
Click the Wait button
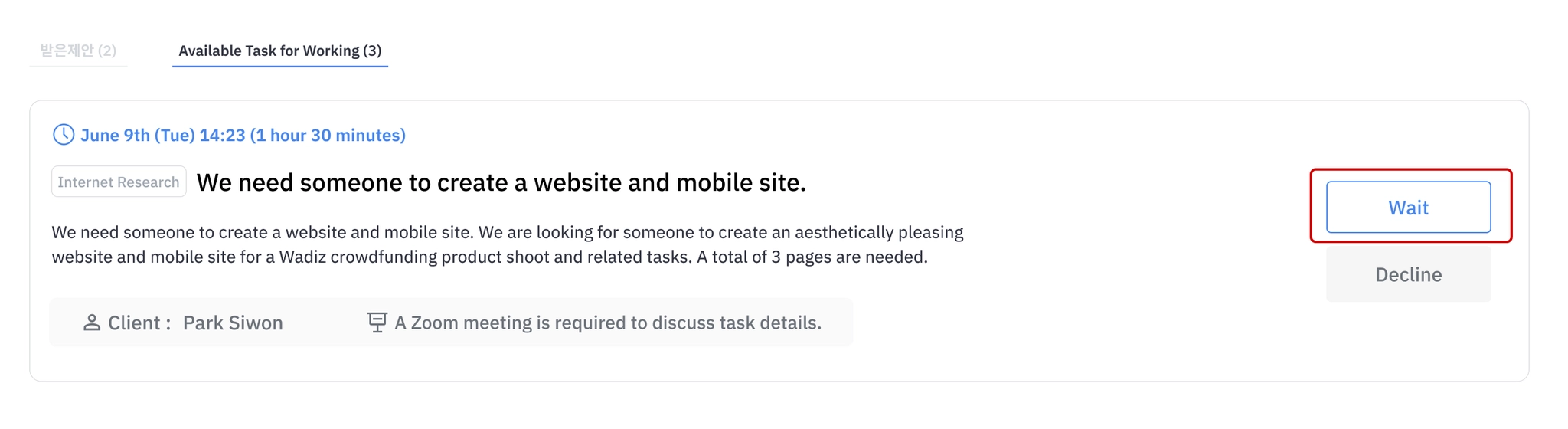click(1408, 207)
